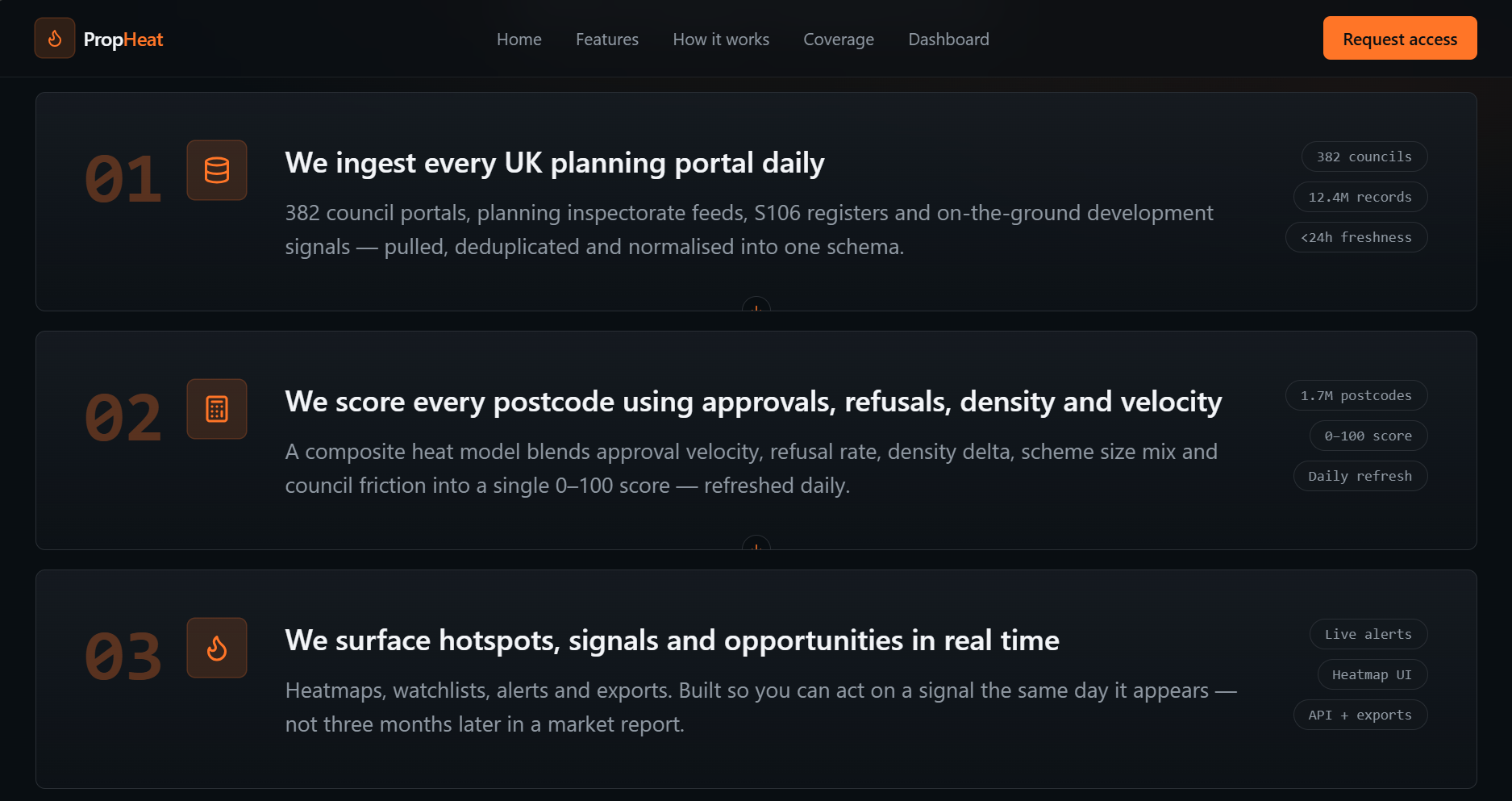The width and height of the screenshot is (1512, 801).
Task: Click the API + exports tag
Action: (x=1360, y=715)
